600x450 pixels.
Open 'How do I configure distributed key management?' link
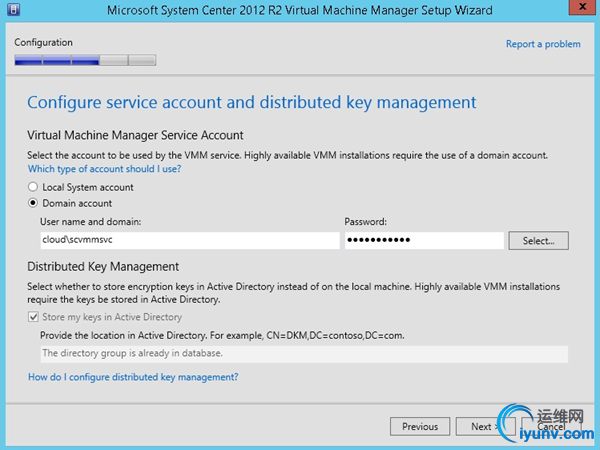(133, 377)
